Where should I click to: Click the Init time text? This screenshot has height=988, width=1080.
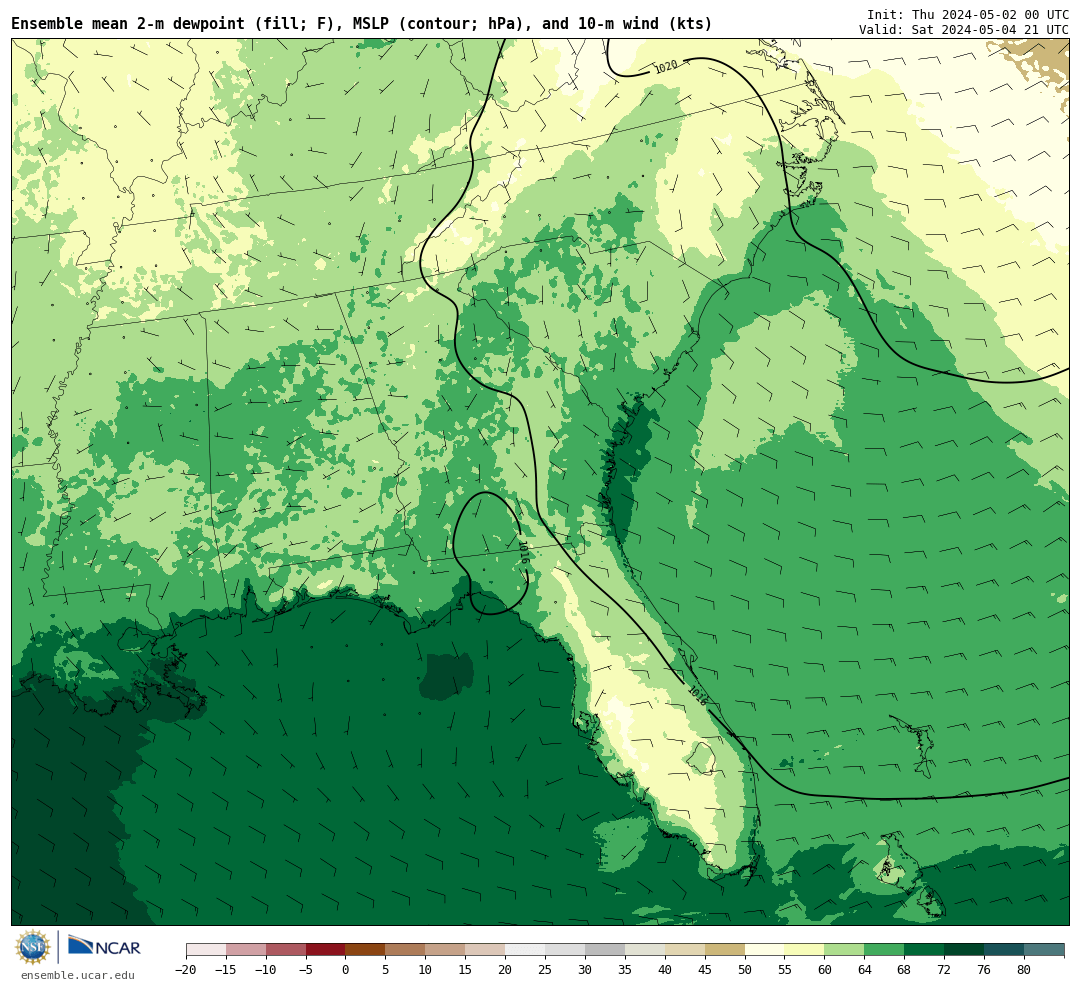[x=968, y=14]
